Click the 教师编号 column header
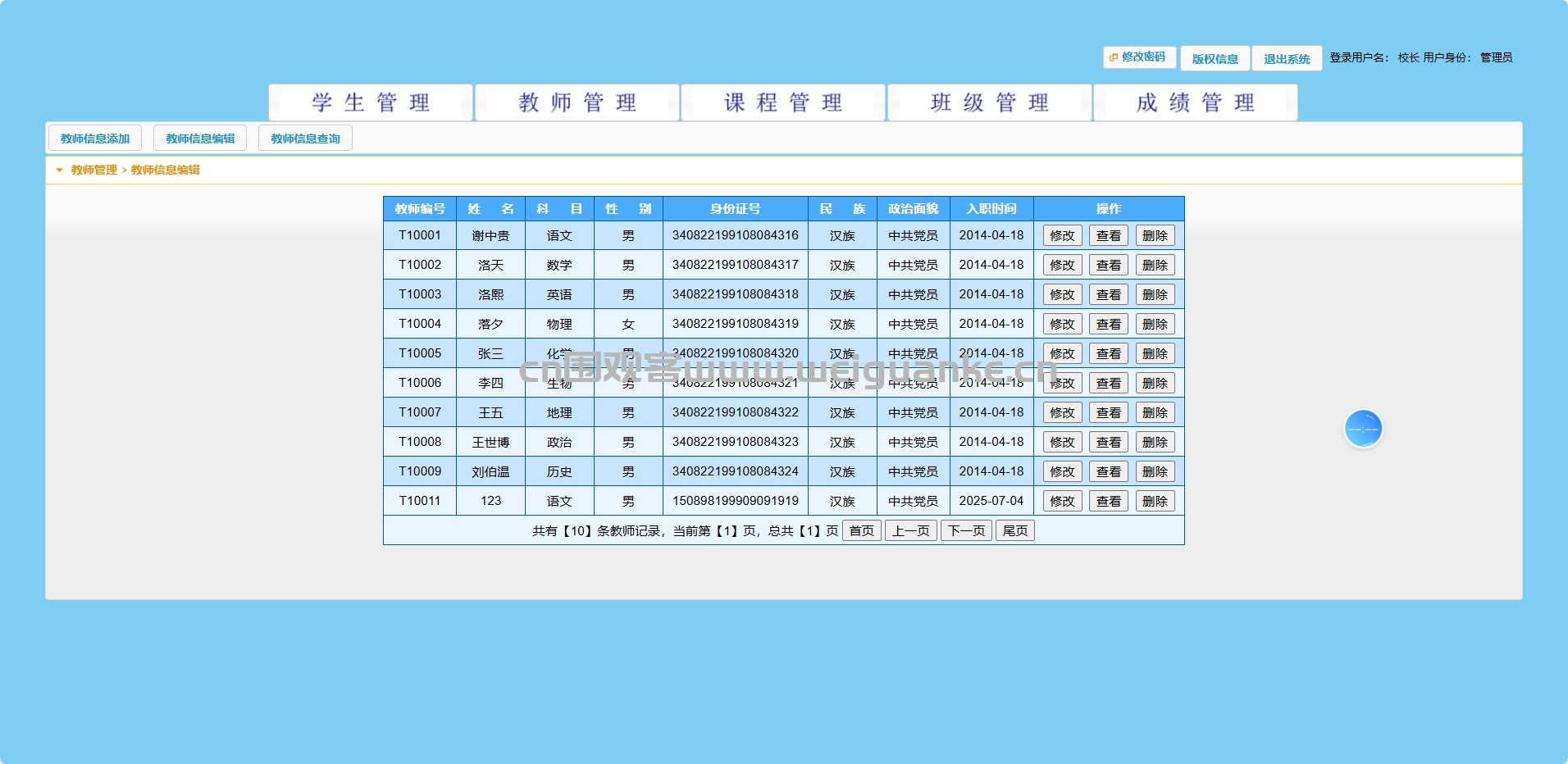 (420, 209)
